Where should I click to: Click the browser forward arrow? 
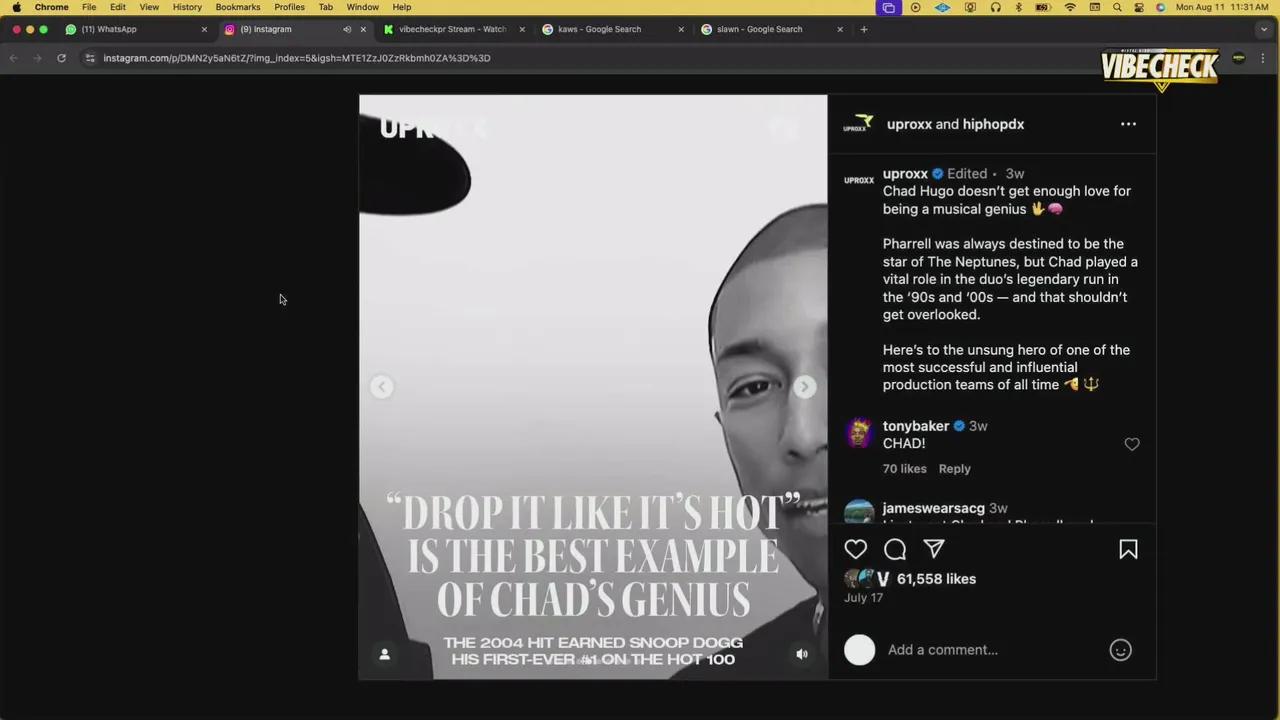coord(37,58)
